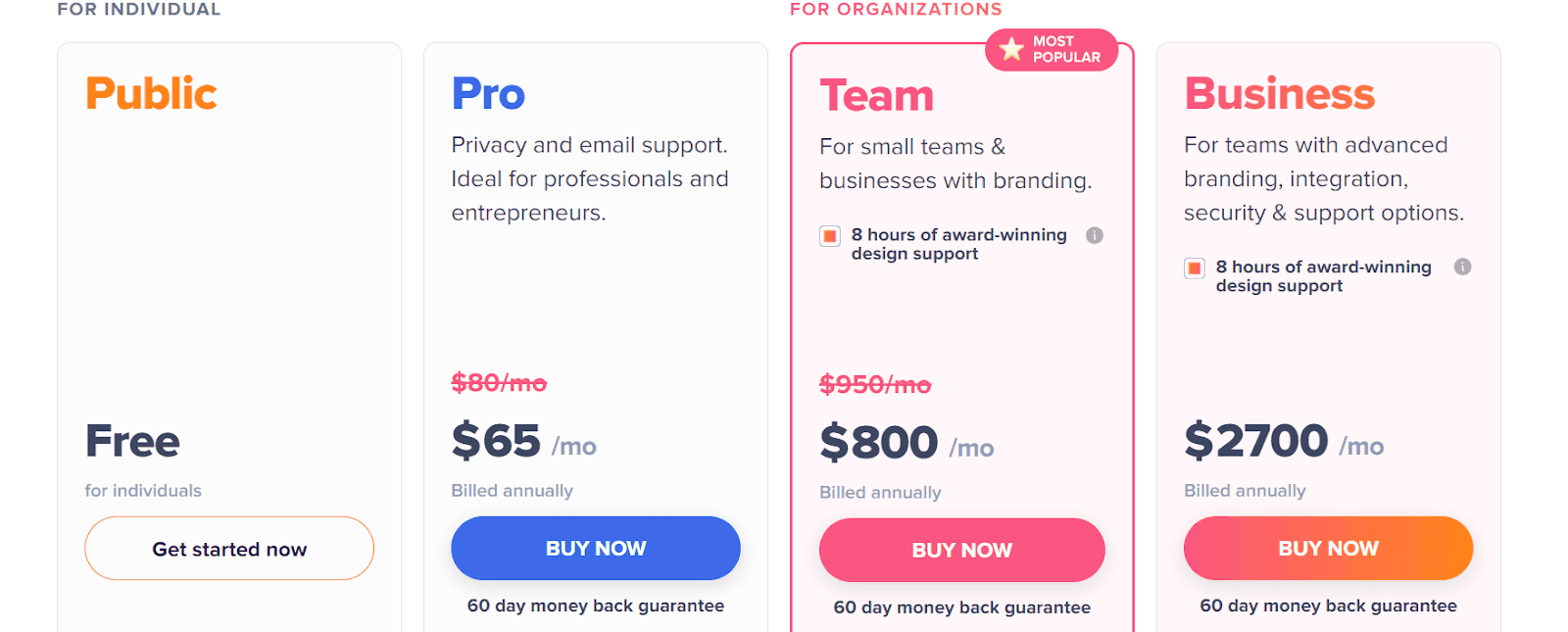Click BUY NOW under the Pro plan

(595, 549)
